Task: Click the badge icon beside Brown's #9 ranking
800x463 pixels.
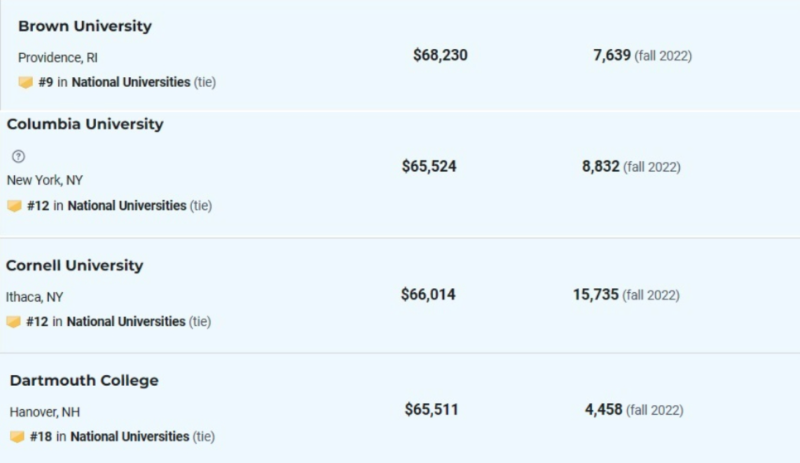Action: click(26, 82)
